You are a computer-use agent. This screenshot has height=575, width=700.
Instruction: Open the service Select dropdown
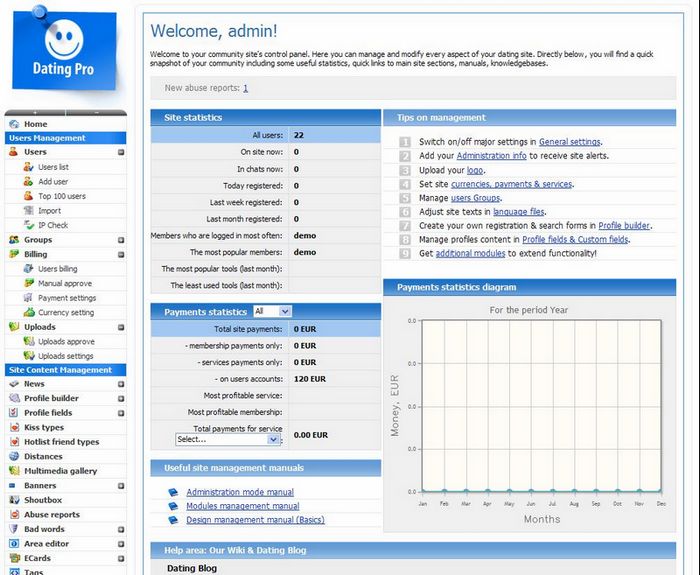click(x=228, y=439)
